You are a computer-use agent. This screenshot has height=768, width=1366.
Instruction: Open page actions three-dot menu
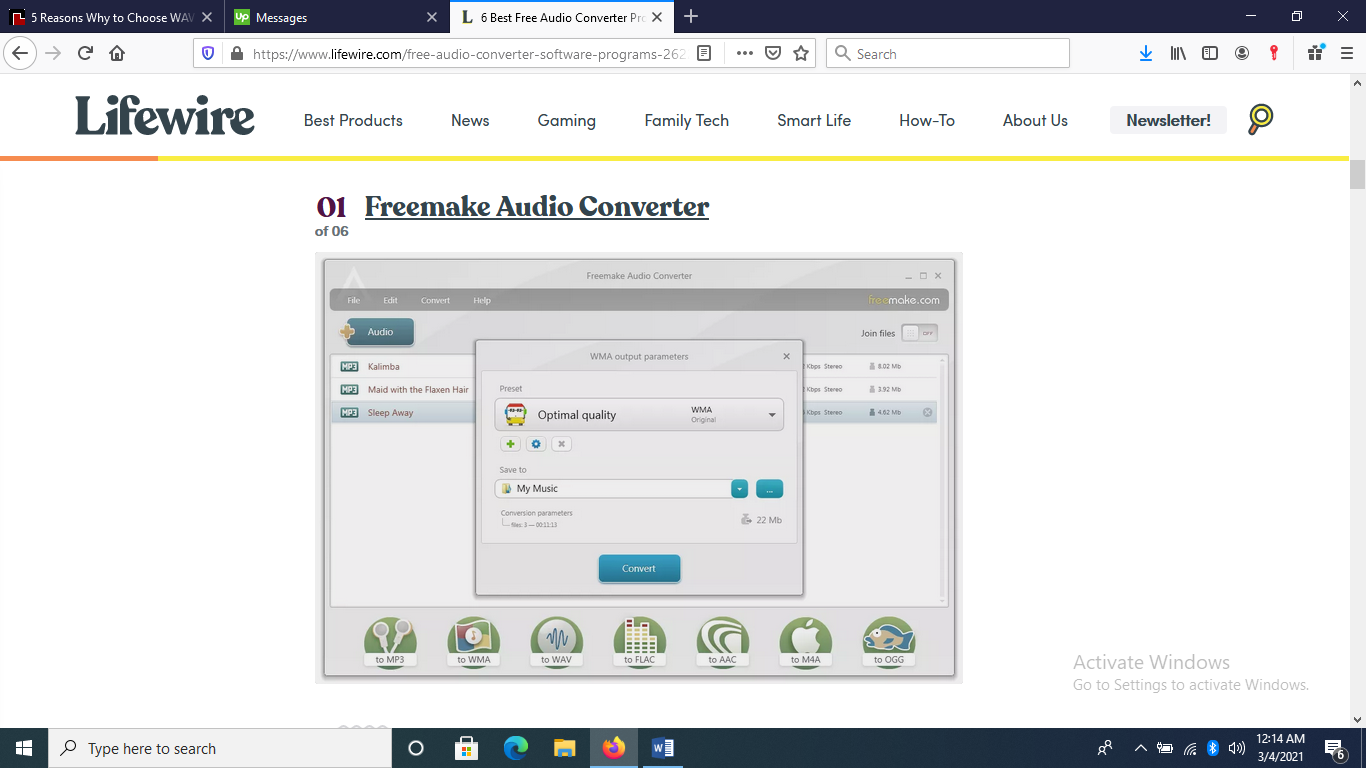pyautogui.click(x=744, y=54)
